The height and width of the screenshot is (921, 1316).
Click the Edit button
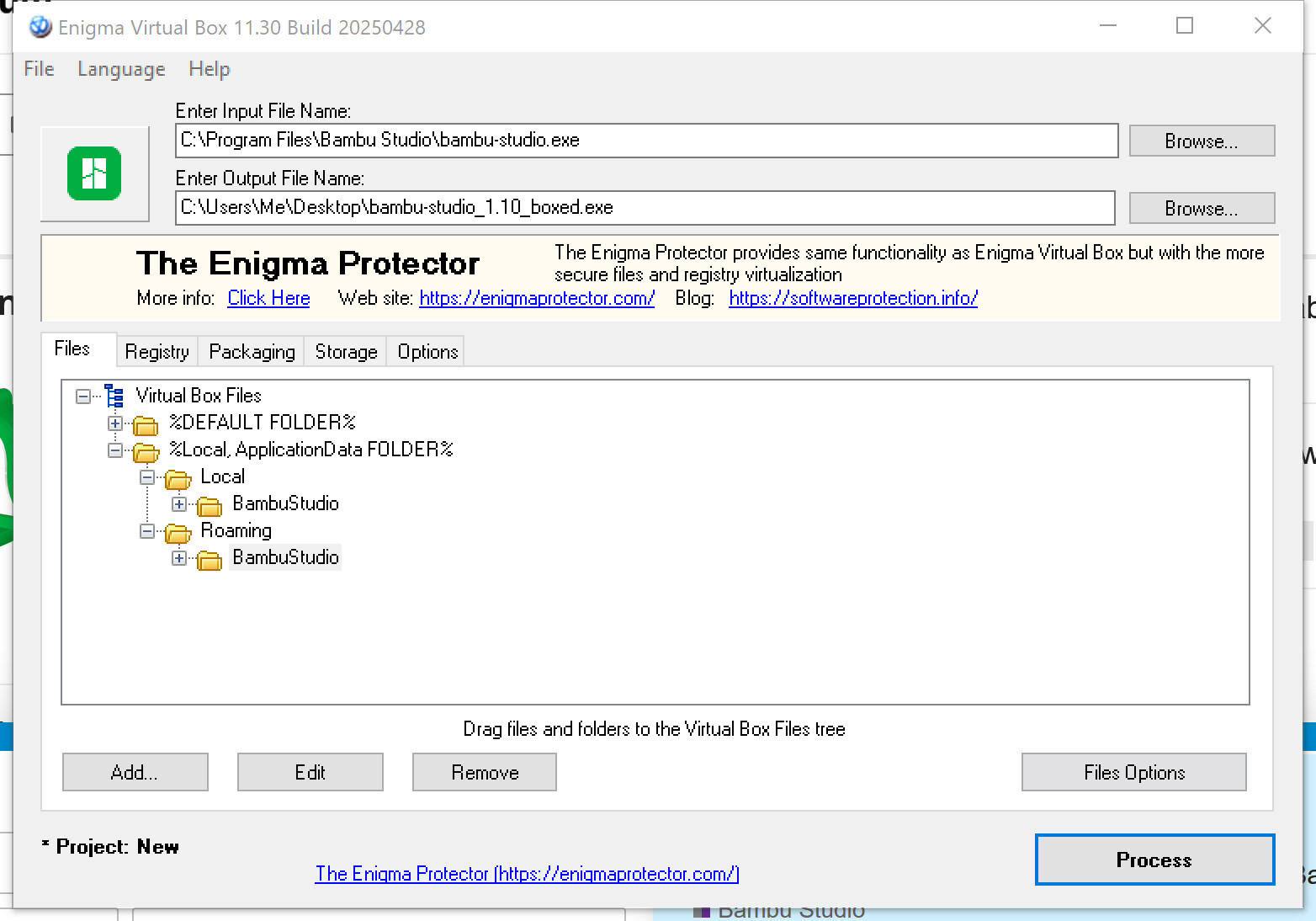310,772
